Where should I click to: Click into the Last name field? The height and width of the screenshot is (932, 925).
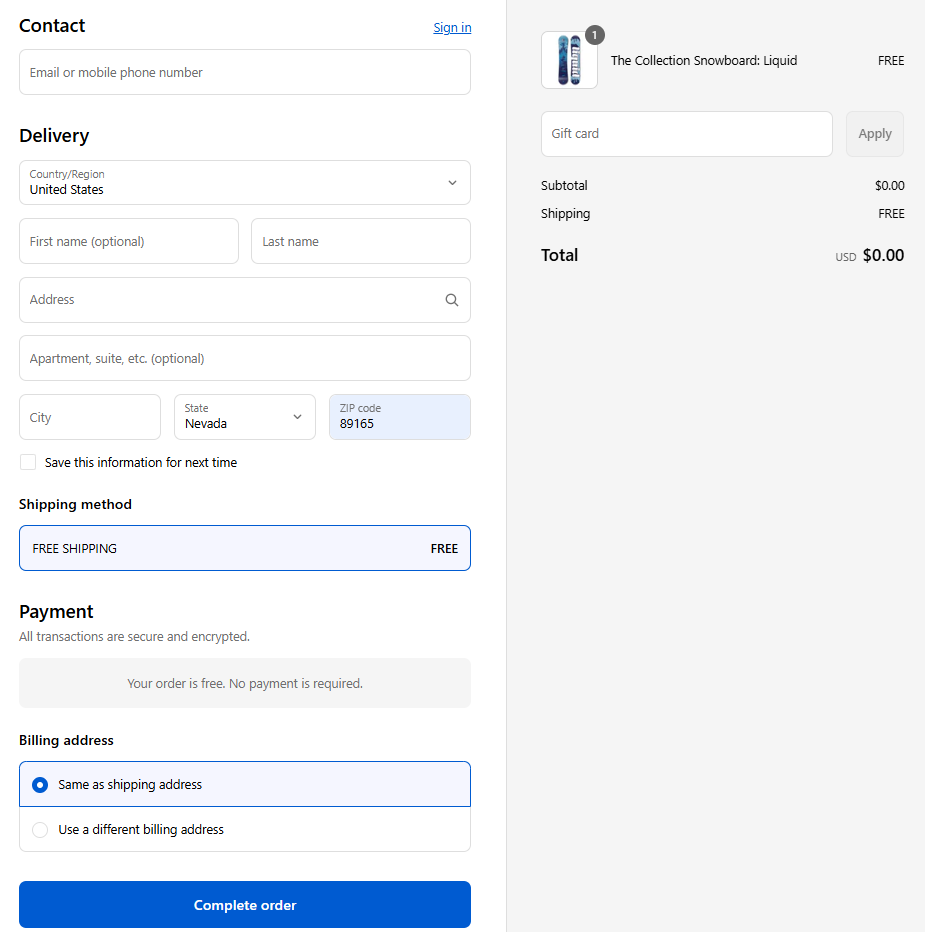[360, 241]
